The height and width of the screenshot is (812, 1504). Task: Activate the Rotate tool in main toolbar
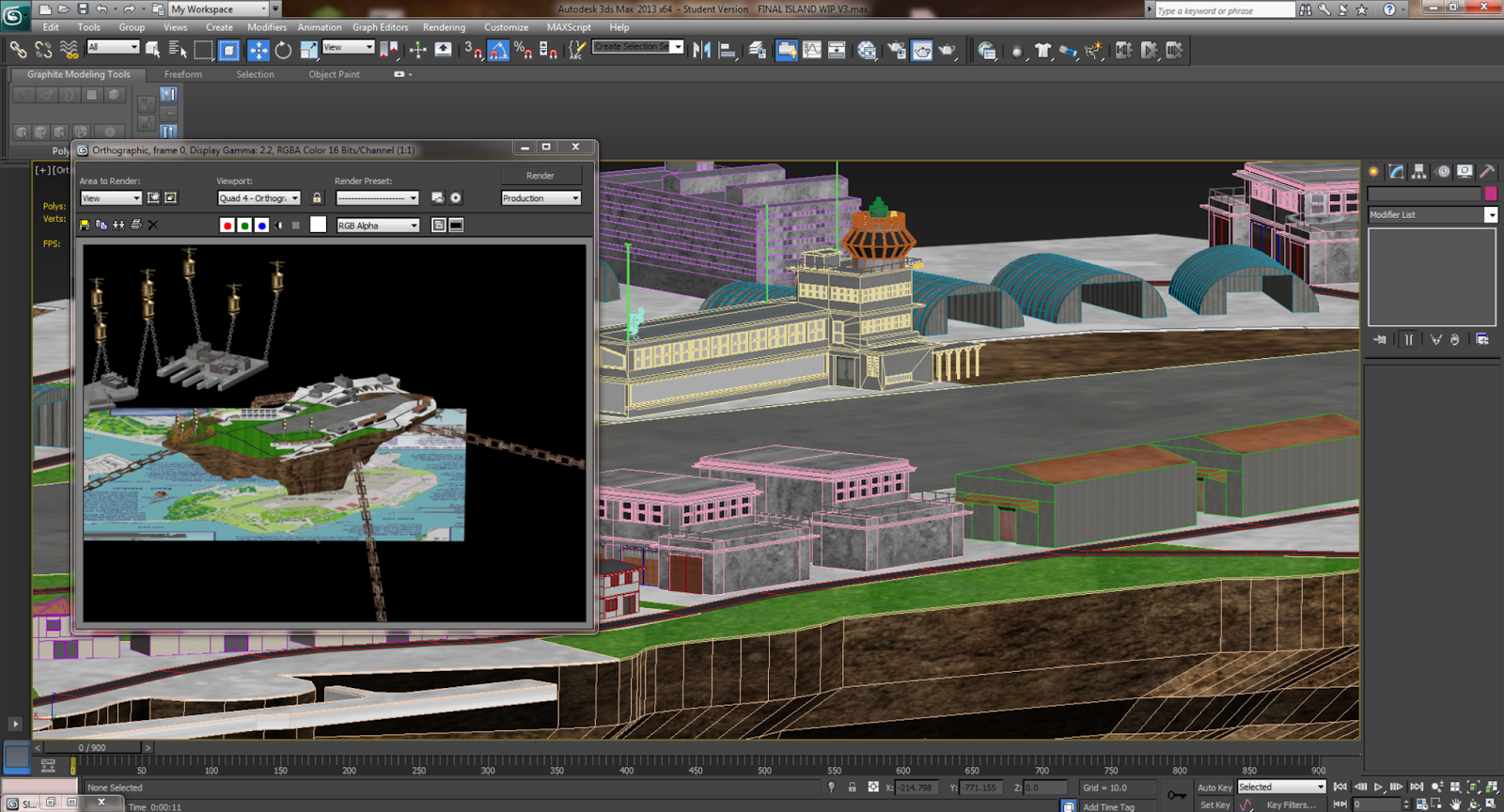283,51
